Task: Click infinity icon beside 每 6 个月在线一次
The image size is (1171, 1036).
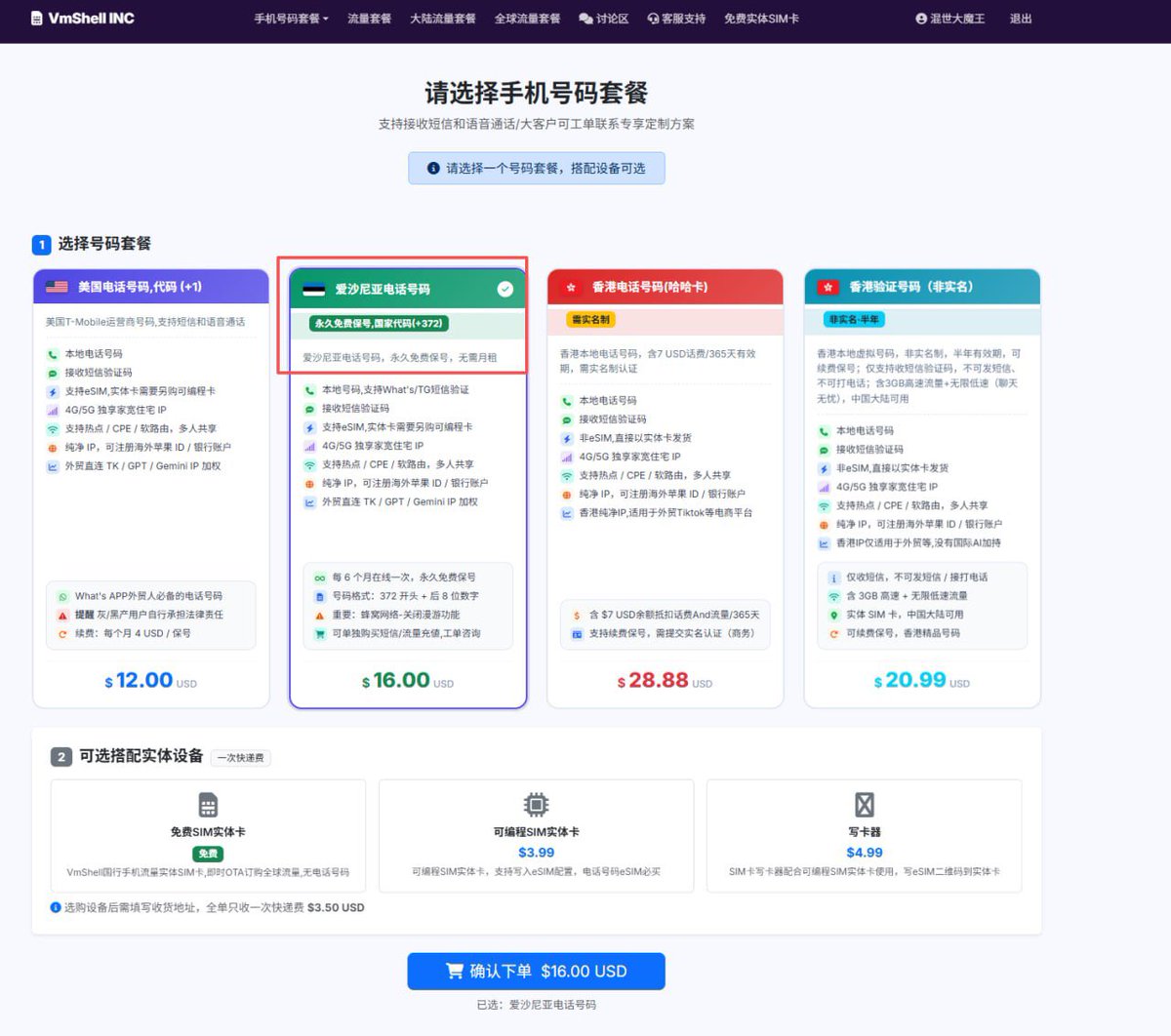Action: (320, 578)
